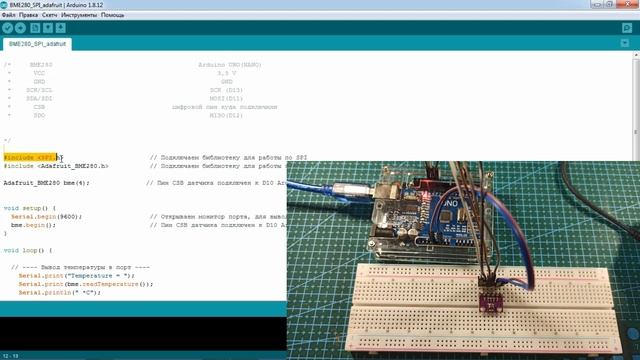Select the BME280_SPI_adafruit sketch tab
Screen dimensions: 640x360
pyautogui.click(x=37, y=44)
